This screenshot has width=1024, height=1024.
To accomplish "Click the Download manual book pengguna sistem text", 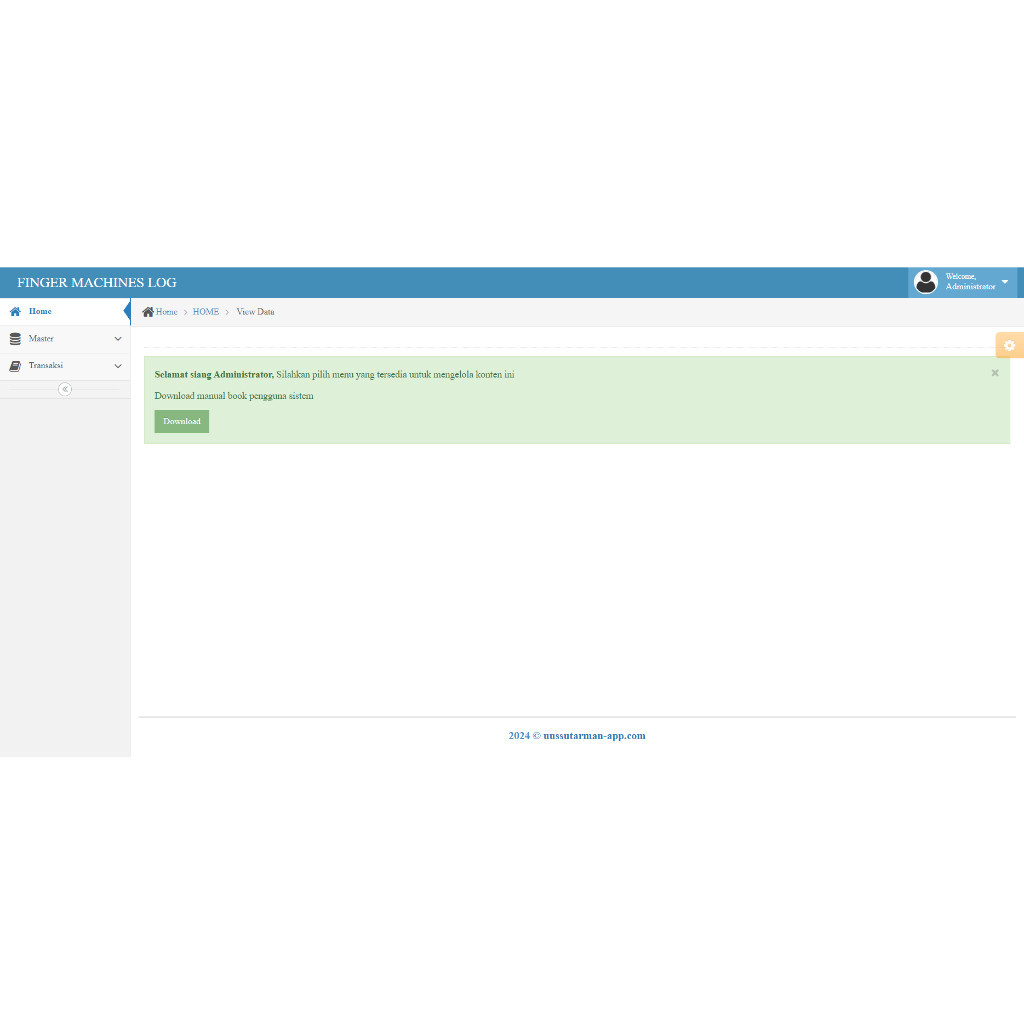I will [x=234, y=396].
